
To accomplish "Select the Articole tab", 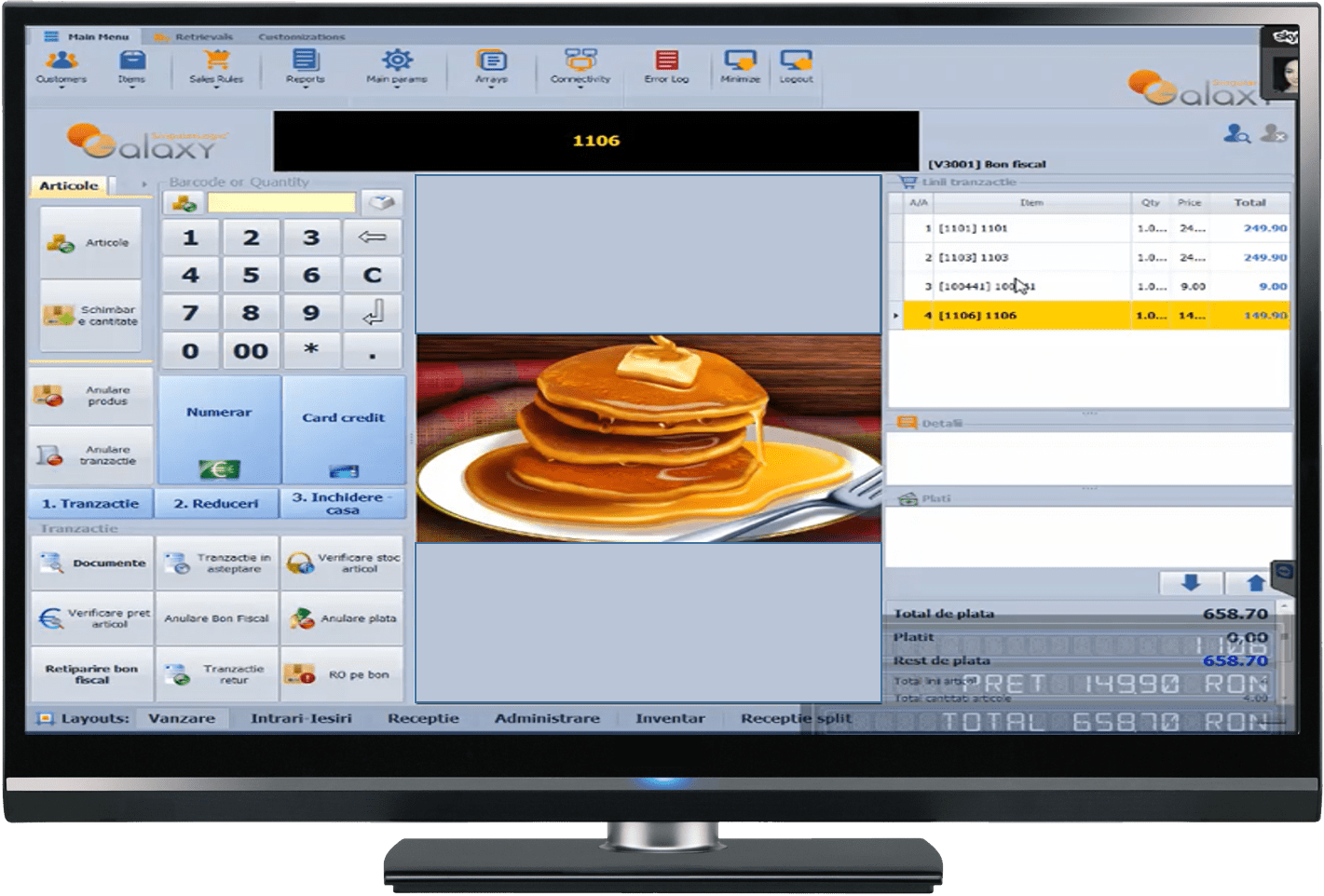I will pyautogui.click(x=69, y=185).
